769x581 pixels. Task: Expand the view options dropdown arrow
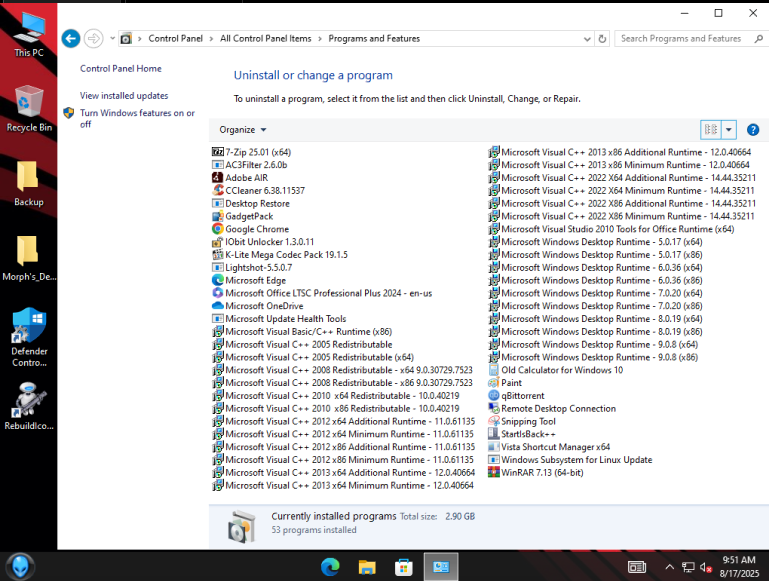tap(729, 130)
